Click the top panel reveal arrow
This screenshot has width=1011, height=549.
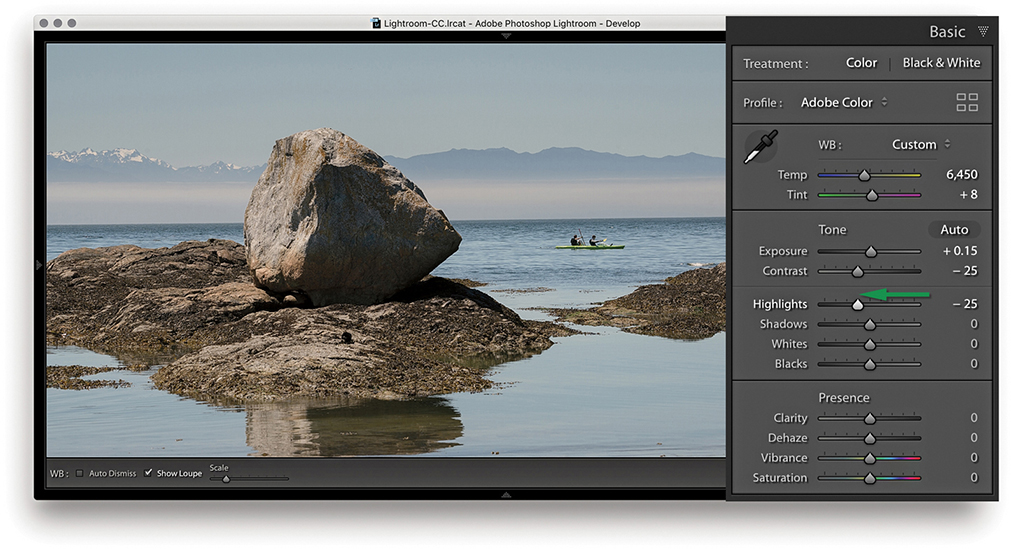(x=505, y=36)
